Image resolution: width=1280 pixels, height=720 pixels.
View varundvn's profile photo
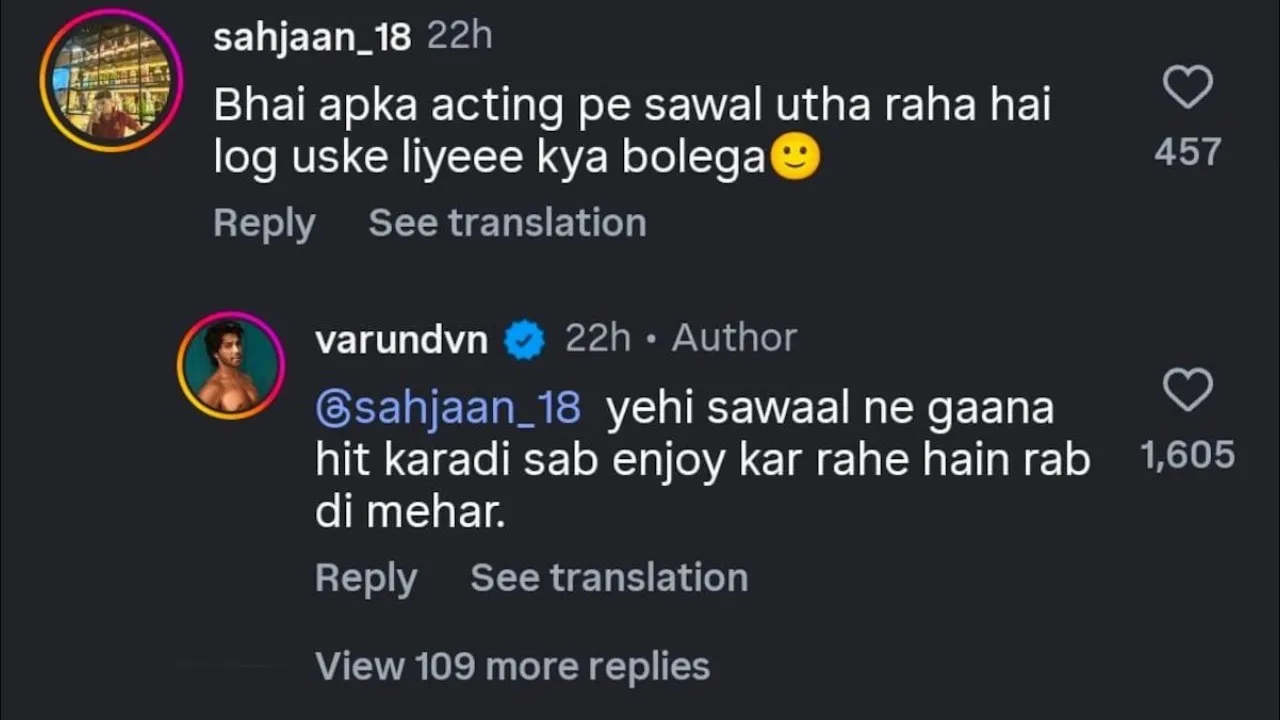tap(231, 364)
